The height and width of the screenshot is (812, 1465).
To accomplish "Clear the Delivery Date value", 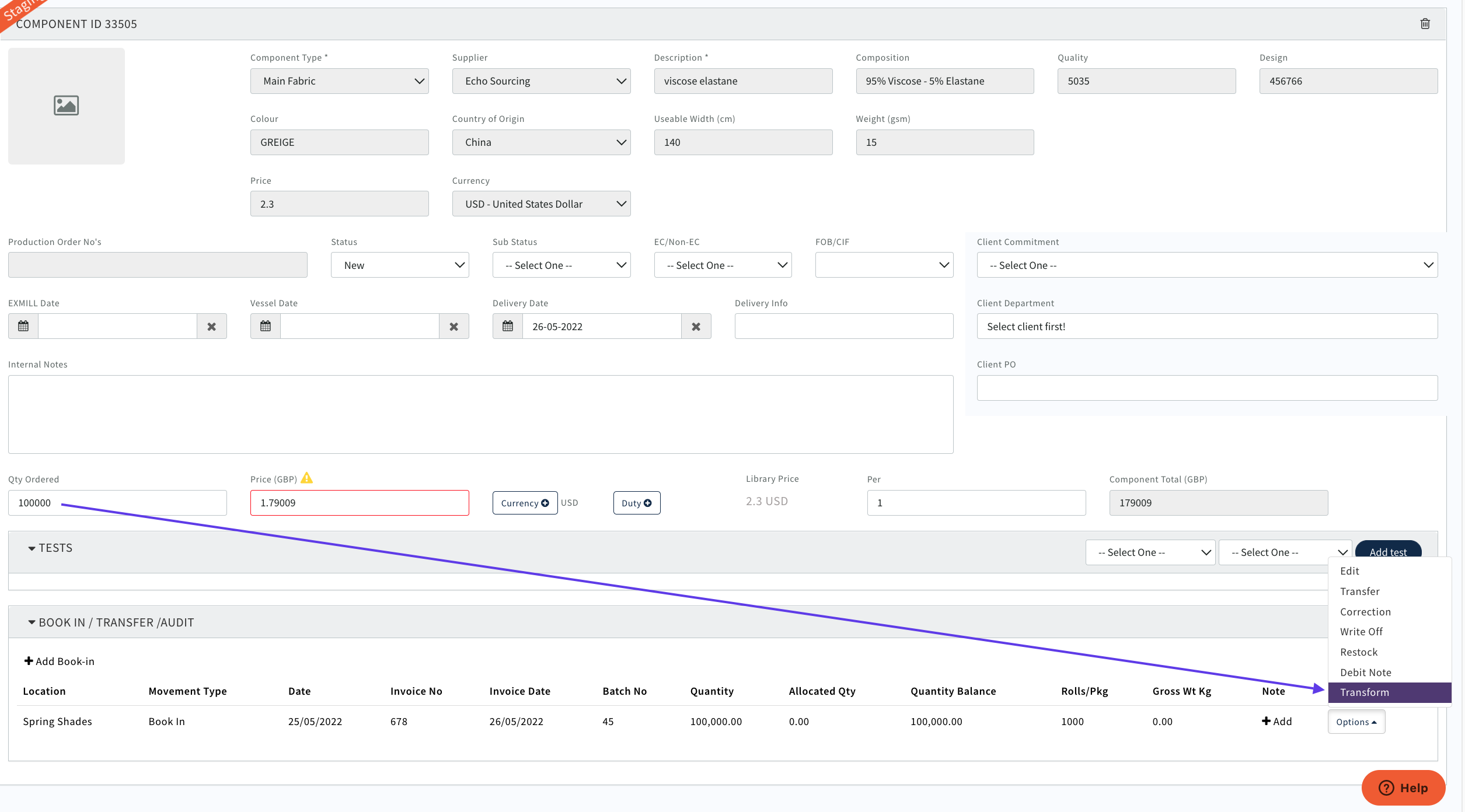I will tap(696, 327).
